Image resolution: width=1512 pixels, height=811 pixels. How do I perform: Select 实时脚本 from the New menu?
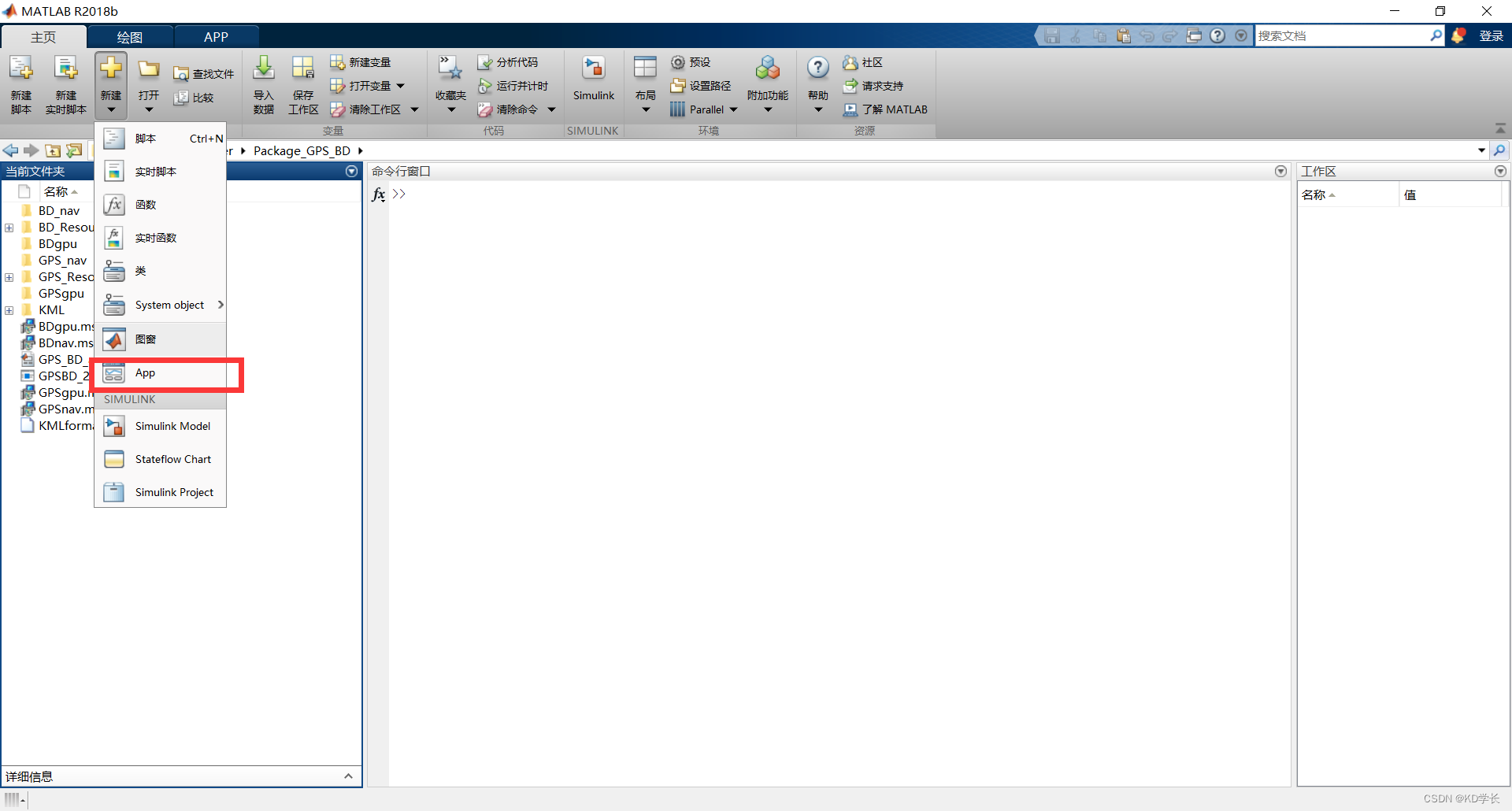[161, 172]
